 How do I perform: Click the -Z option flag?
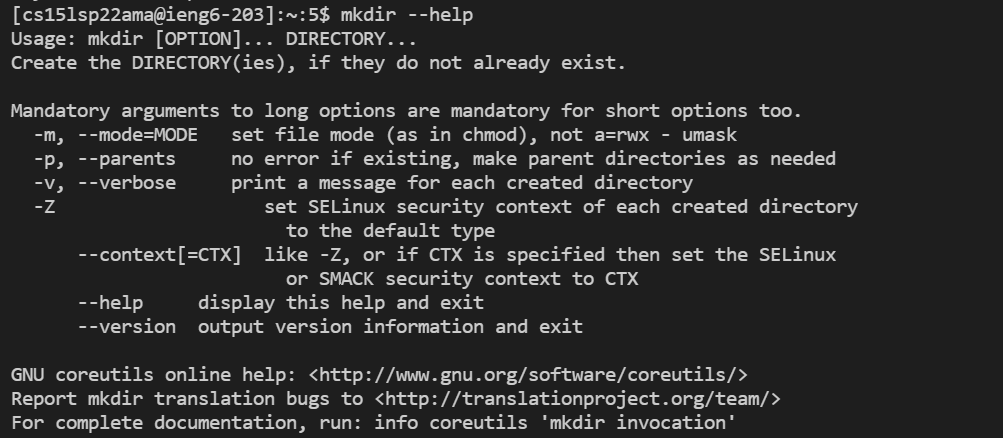[x=44, y=207]
